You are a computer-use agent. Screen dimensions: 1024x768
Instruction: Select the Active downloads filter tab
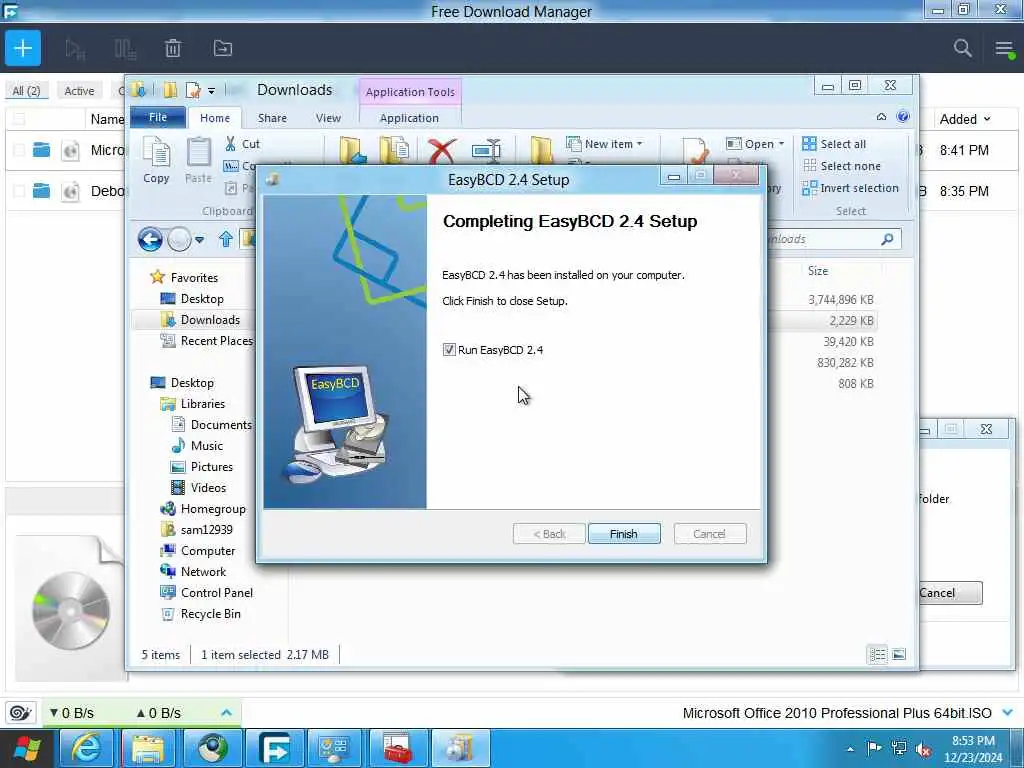tap(79, 91)
